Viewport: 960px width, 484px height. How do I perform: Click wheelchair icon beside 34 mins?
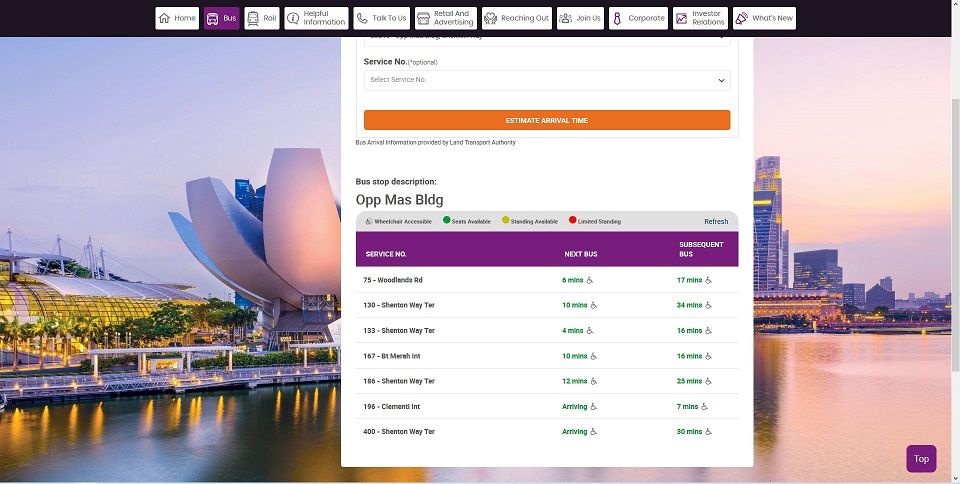pyautogui.click(x=708, y=305)
